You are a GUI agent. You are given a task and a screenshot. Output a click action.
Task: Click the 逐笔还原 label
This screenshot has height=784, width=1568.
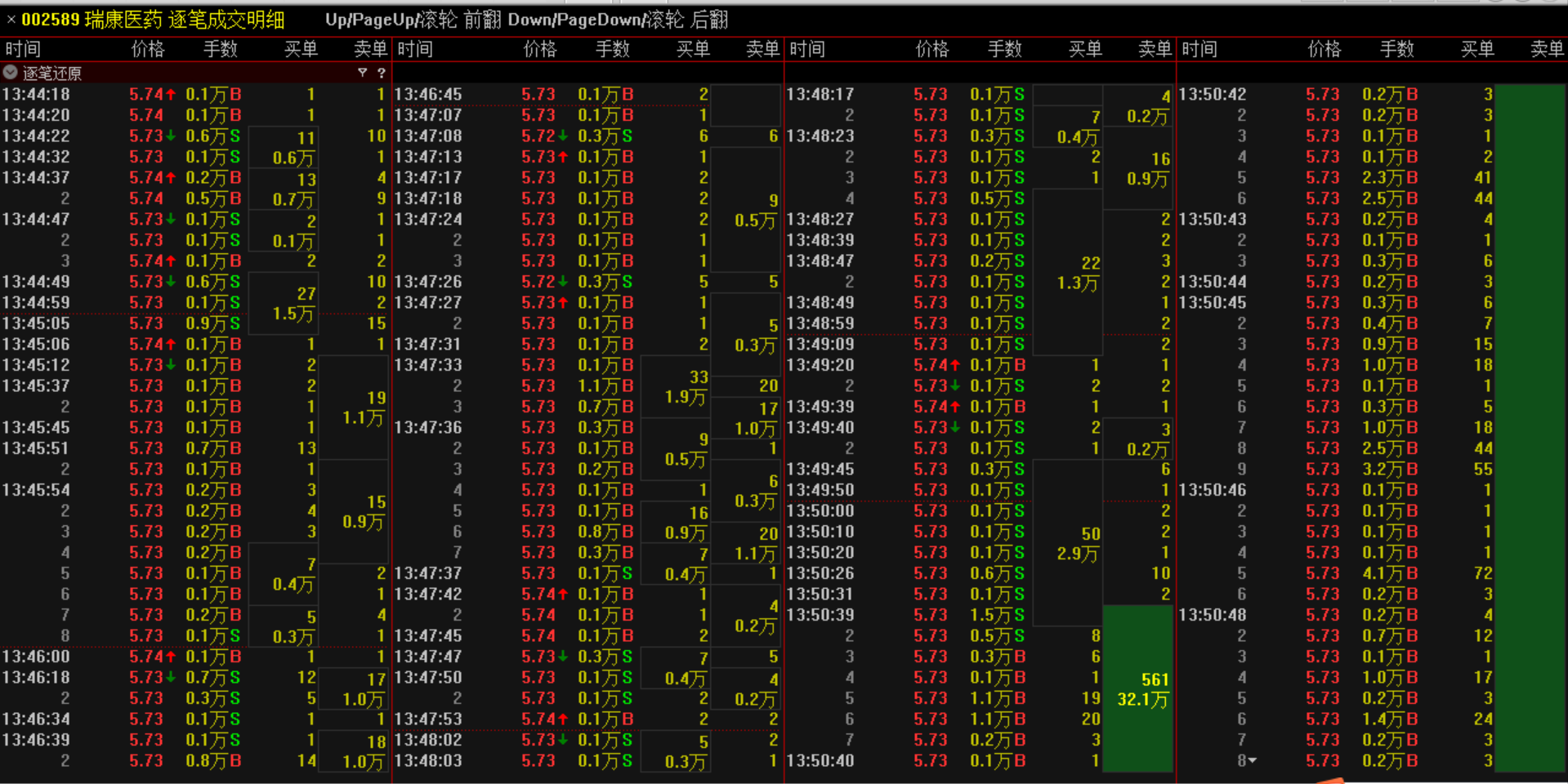[52, 73]
